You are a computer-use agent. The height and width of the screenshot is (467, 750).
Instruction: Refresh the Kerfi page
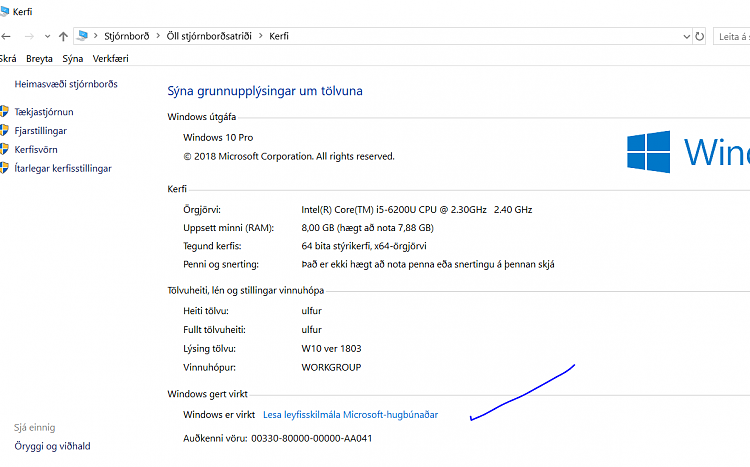point(699,36)
